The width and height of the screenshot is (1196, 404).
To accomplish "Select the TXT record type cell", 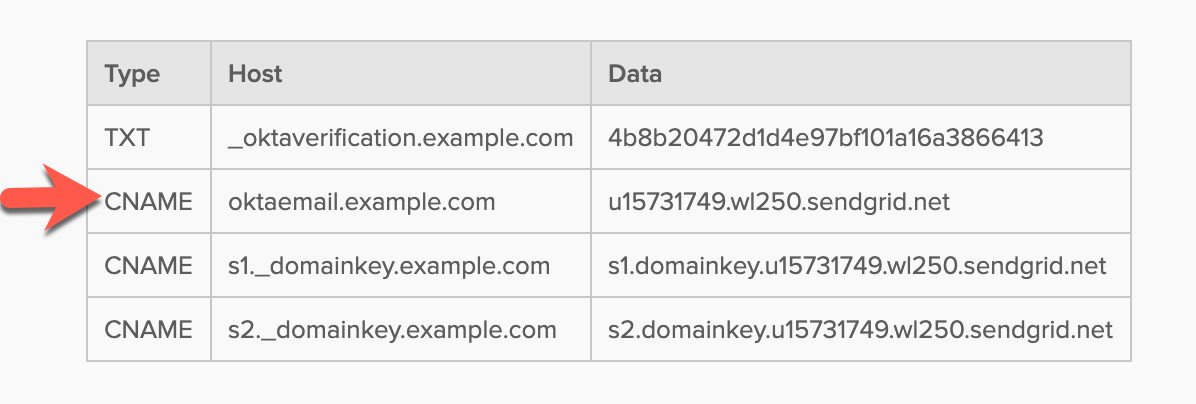I will (126, 138).
